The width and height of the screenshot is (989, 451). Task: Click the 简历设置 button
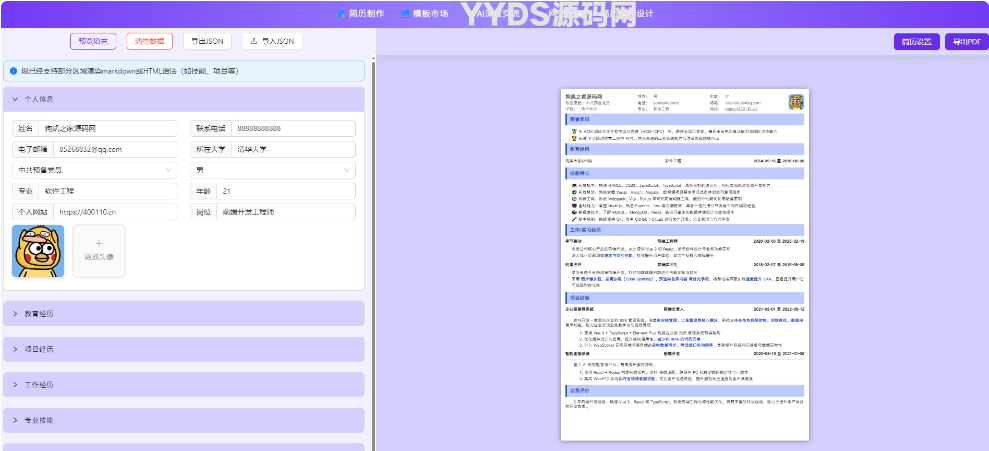[x=916, y=42]
